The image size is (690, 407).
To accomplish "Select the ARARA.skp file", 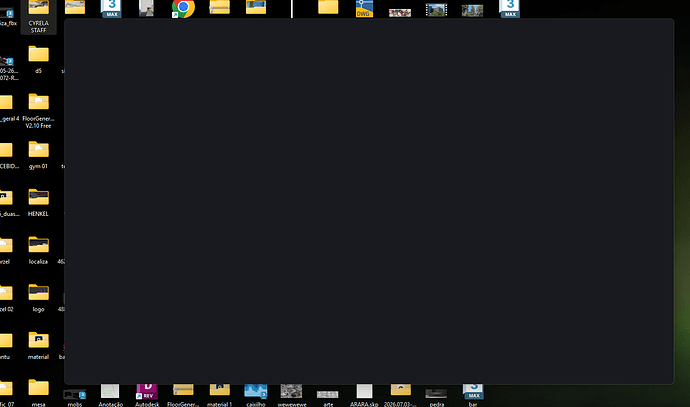I will (x=364, y=391).
